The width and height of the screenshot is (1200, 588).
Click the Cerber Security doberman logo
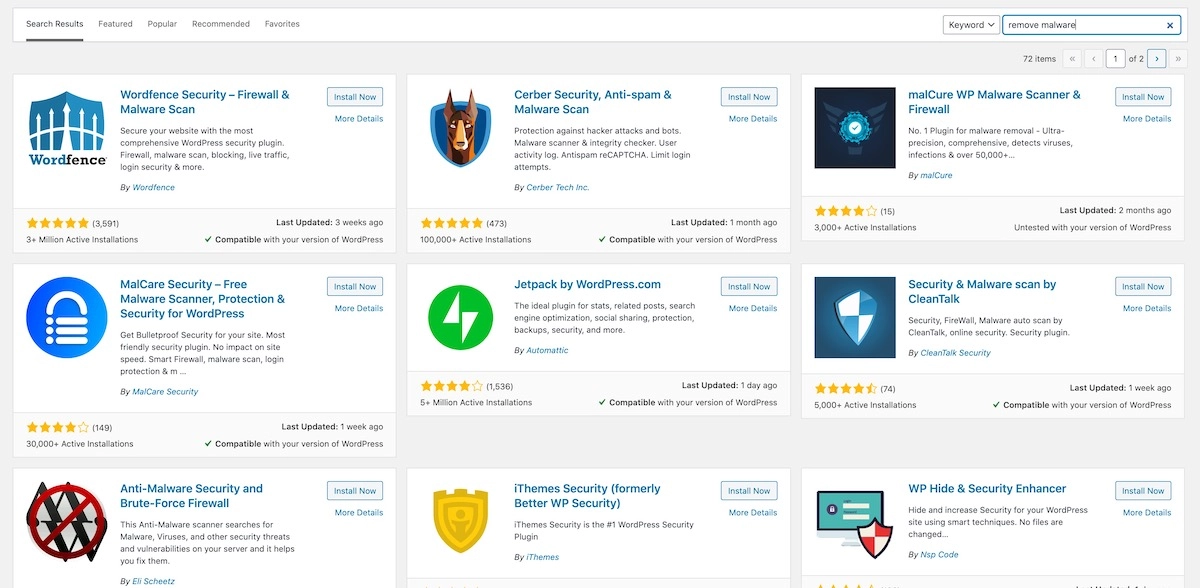tap(461, 128)
